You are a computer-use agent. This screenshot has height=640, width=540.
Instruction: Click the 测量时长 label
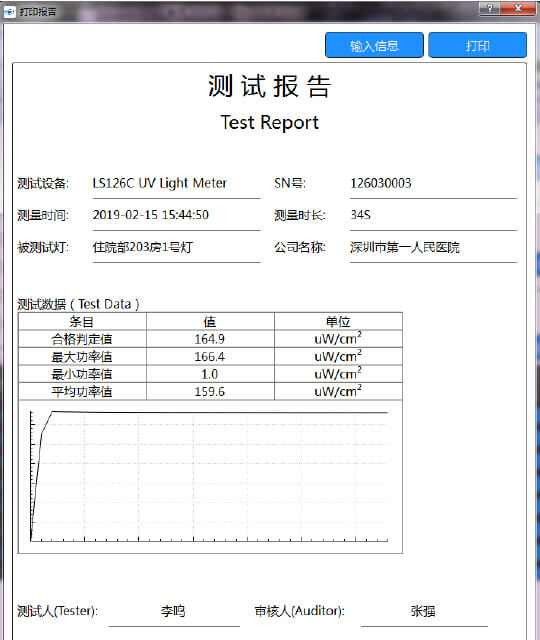coord(300,215)
